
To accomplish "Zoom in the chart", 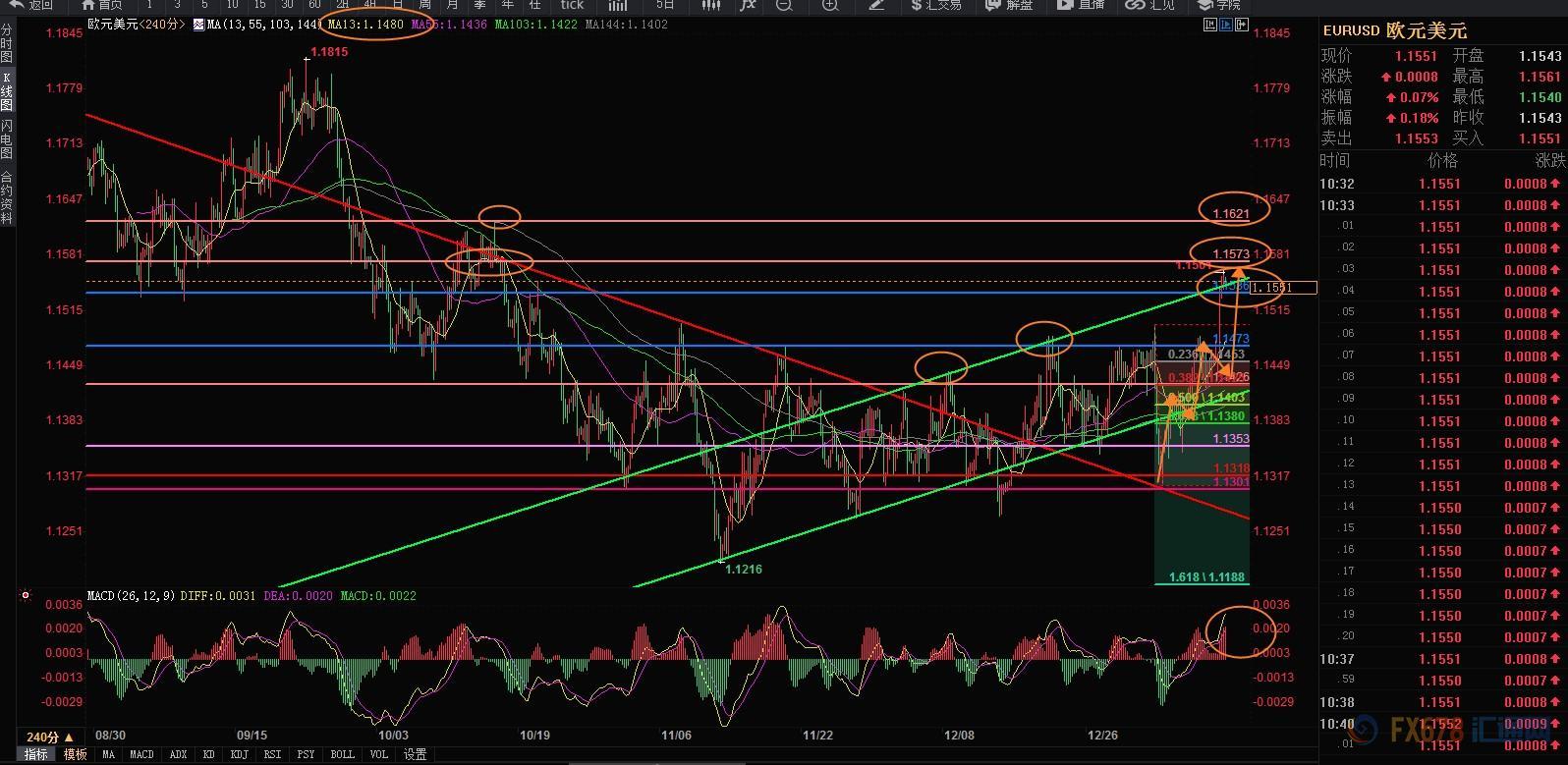I will tap(830, 5).
